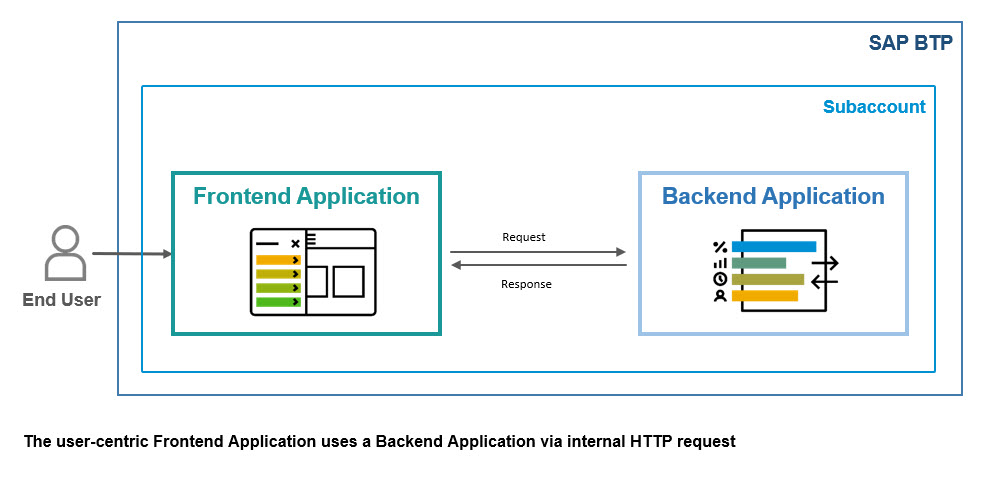Click the left-pointing arrow in backend icon

tap(825, 282)
